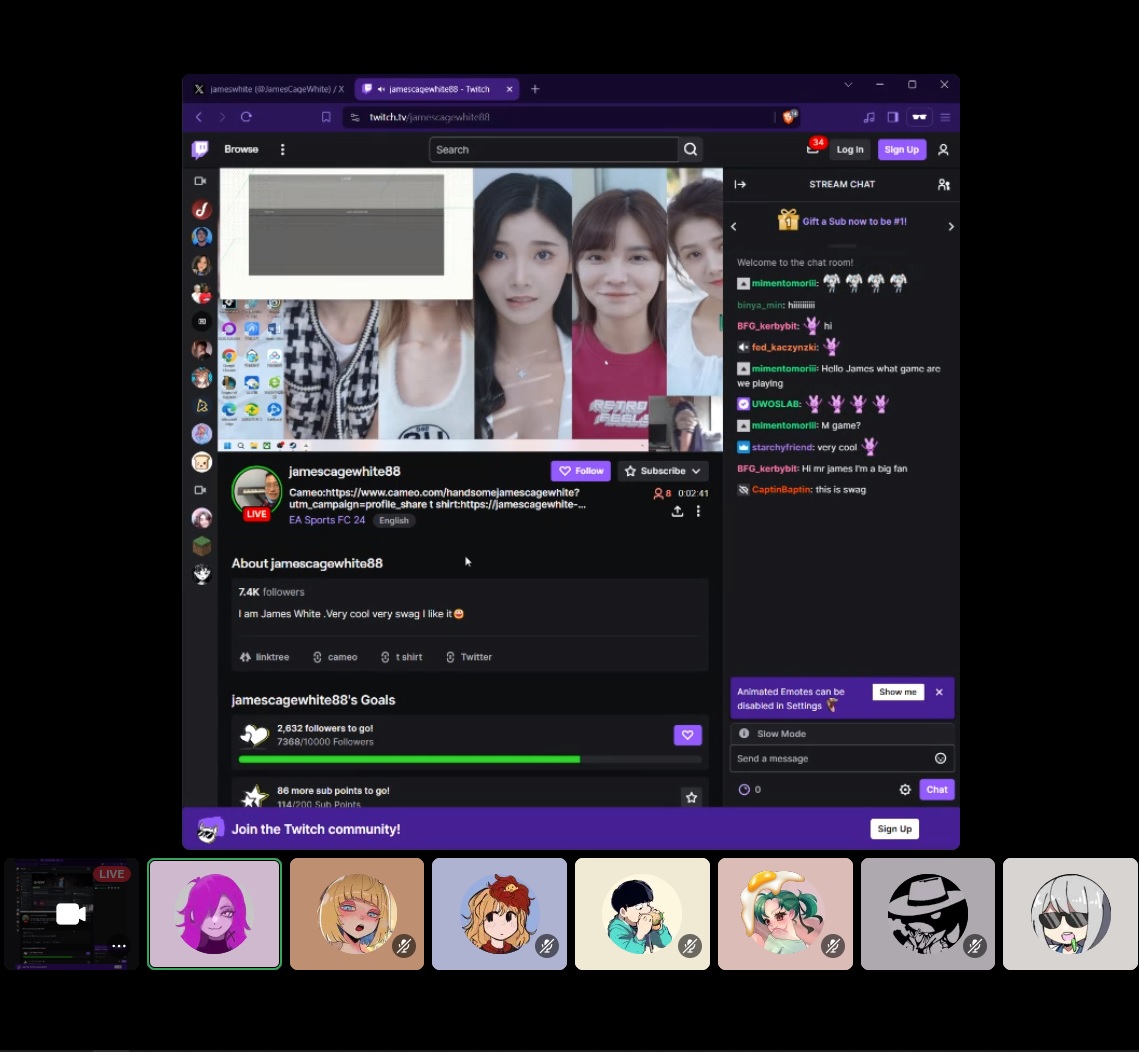This screenshot has height=1052, width=1139.
Task: Click sub points goal star button
Action: pos(692,797)
